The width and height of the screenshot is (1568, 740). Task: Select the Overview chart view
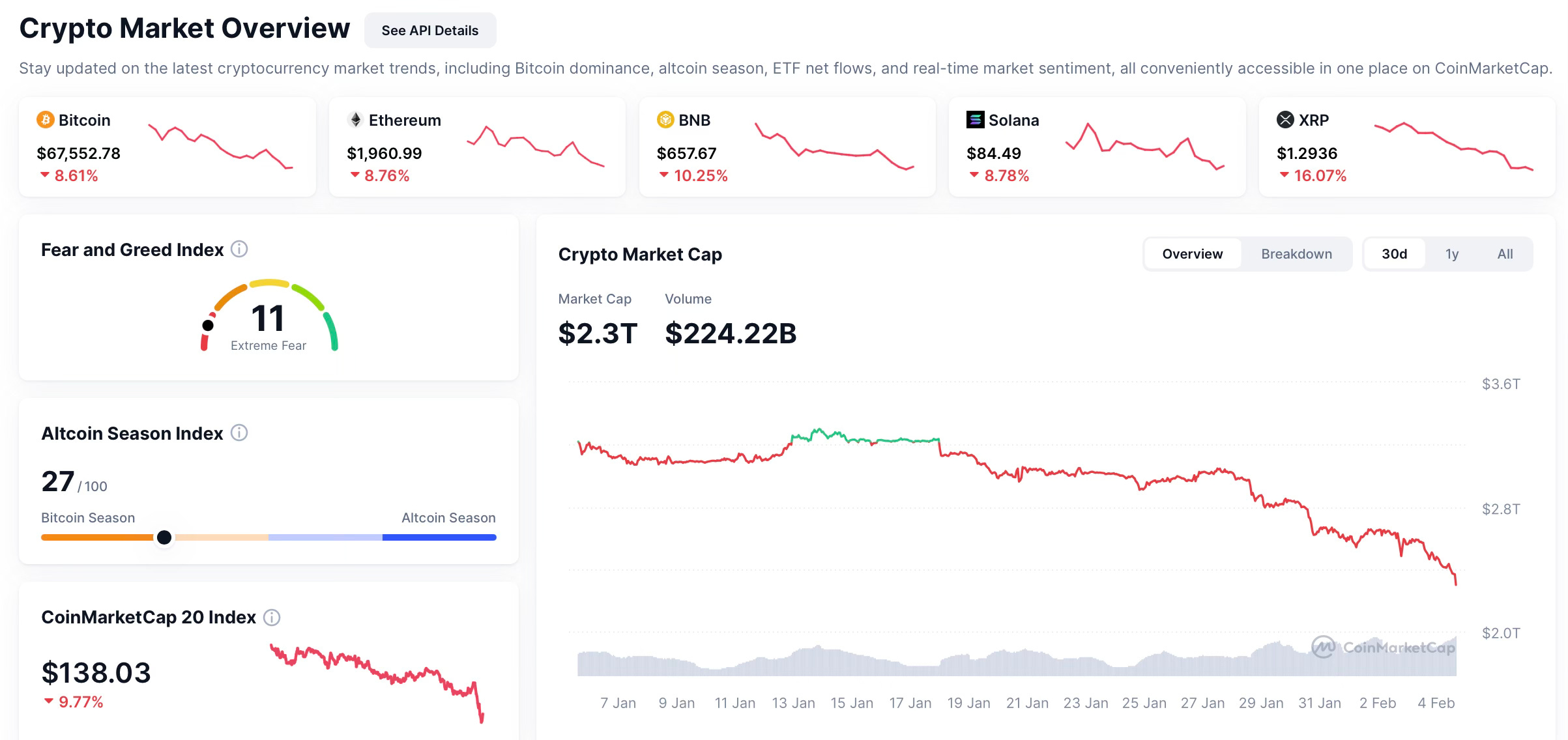pyautogui.click(x=1192, y=254)
